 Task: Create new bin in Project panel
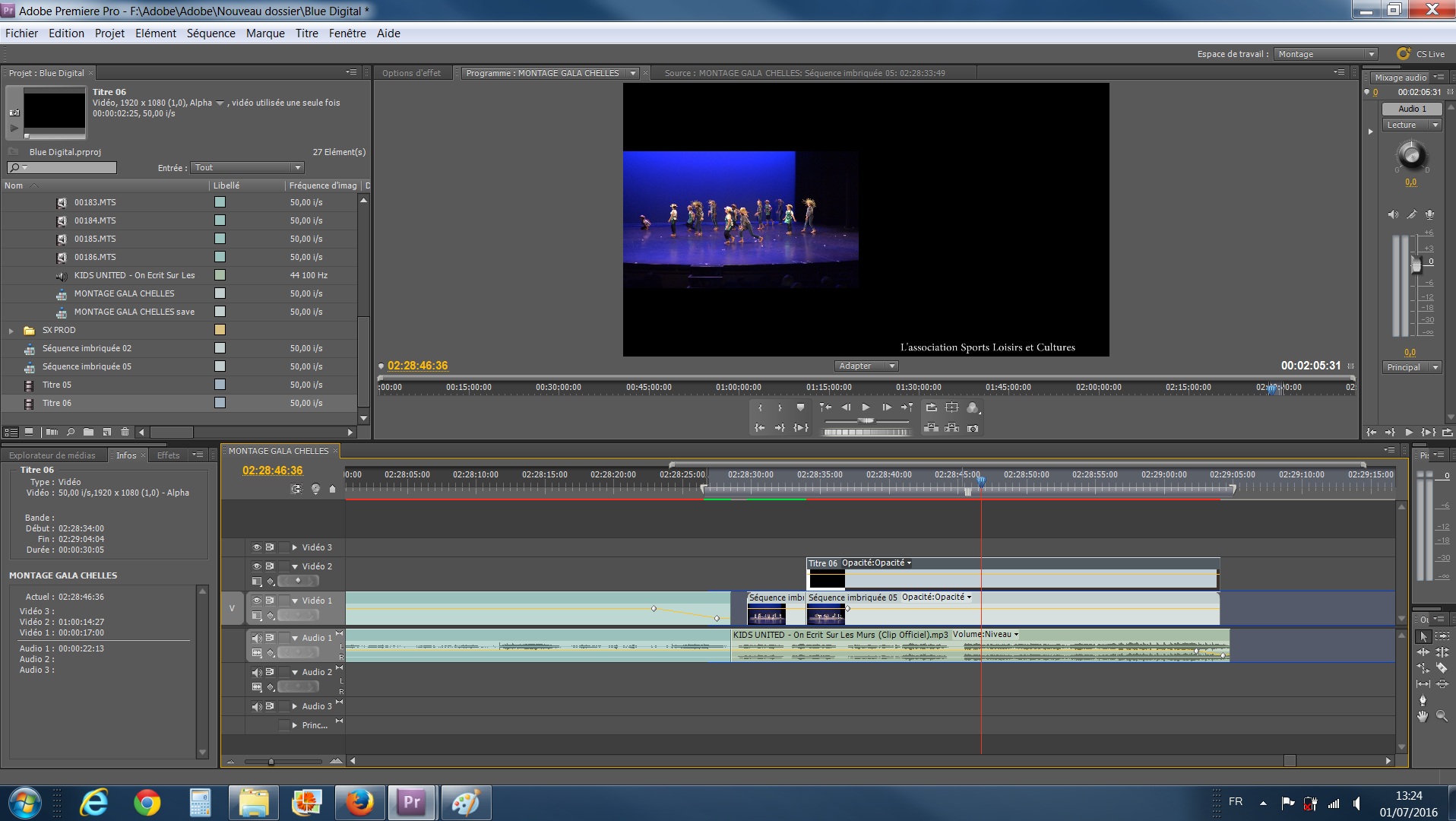point(88,432)
